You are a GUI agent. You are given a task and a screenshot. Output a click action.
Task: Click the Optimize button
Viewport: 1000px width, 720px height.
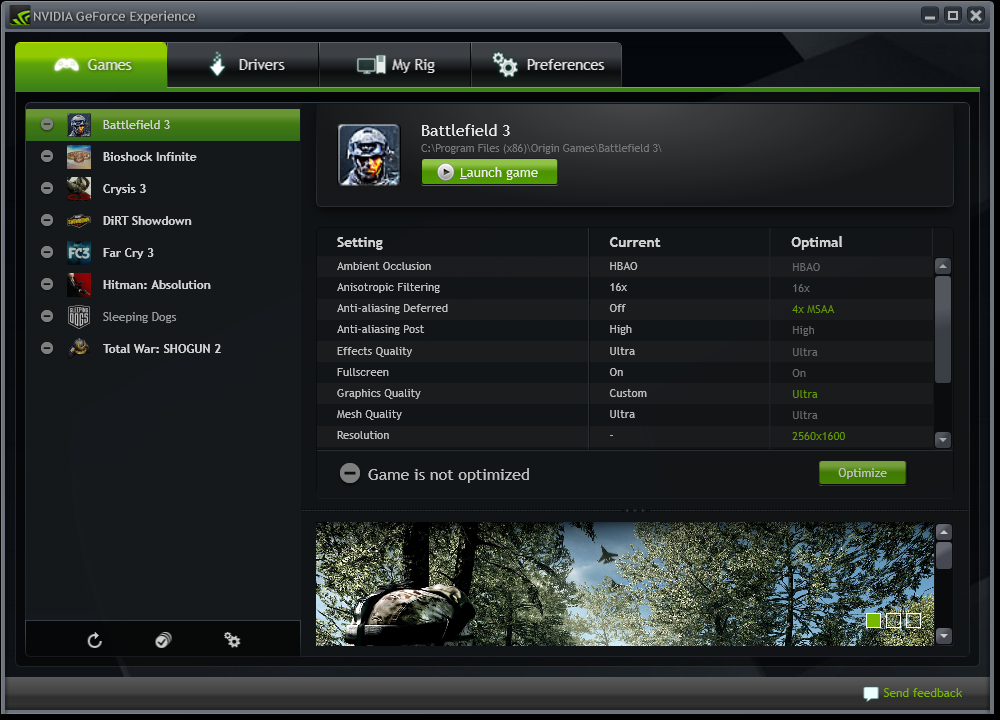click(x=862, y=473)
